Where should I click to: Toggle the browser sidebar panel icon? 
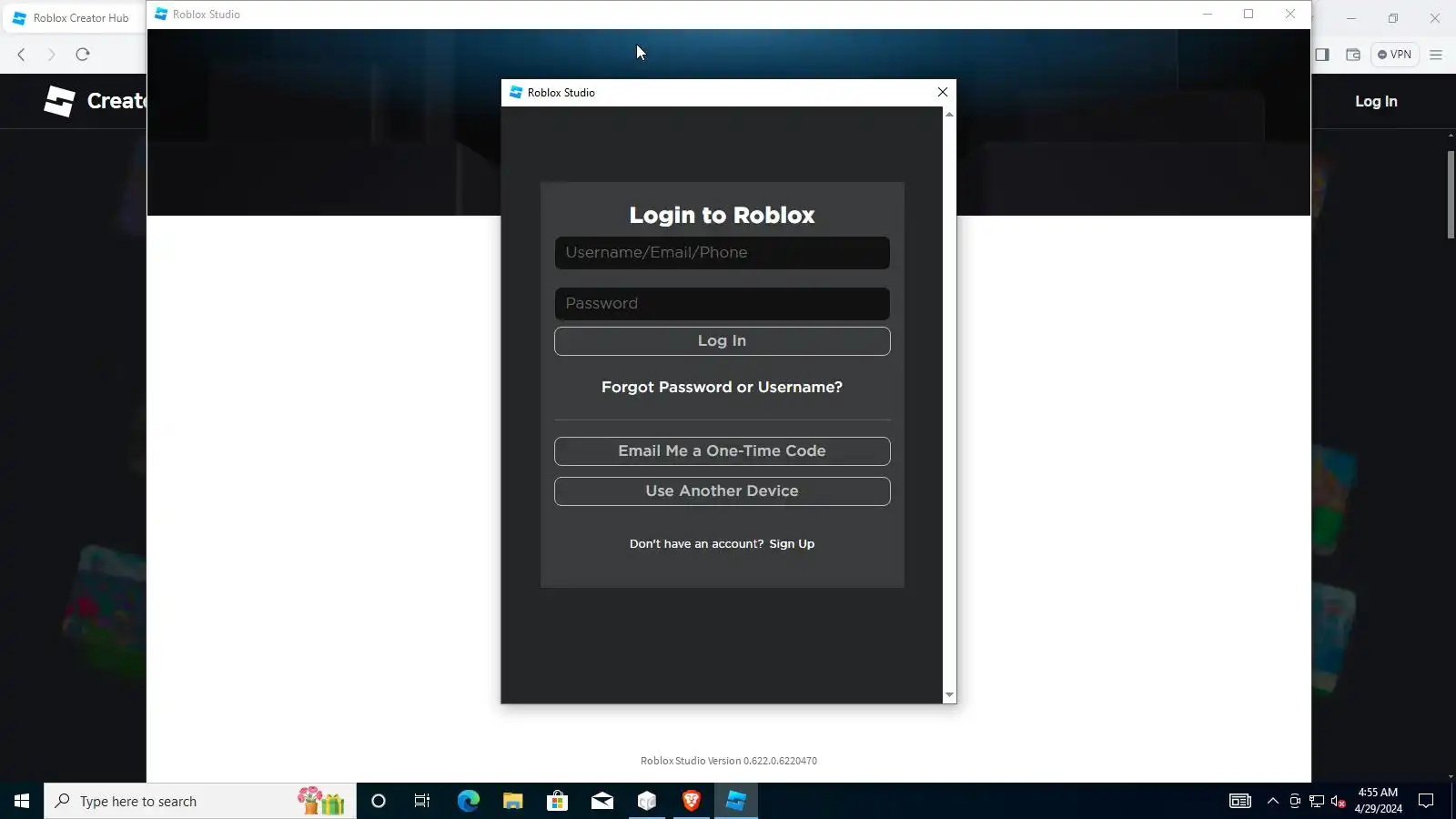[1322, 55]
